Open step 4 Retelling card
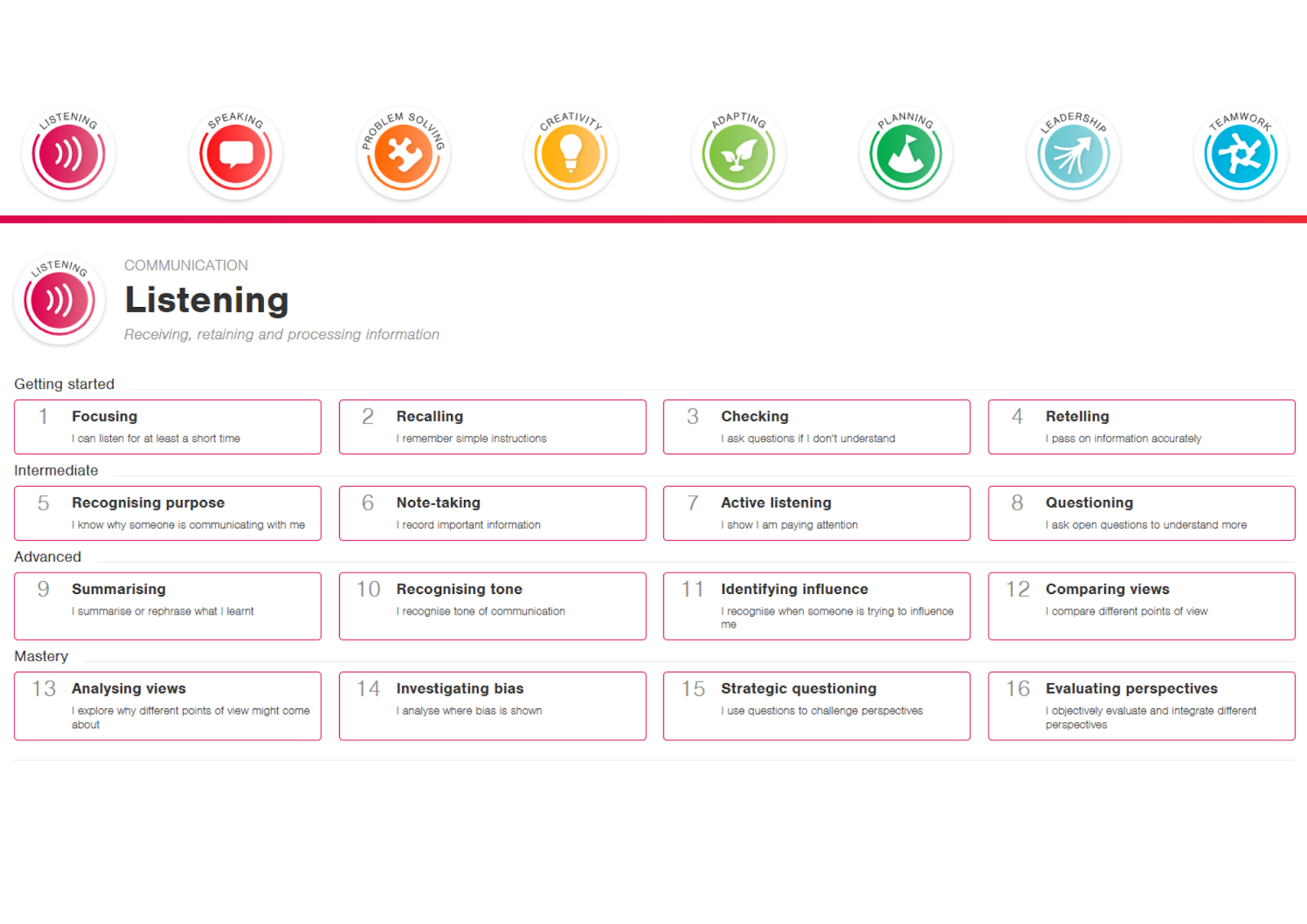The height and width of the screenshot is (924, 1307). (x=1142, y=426)
